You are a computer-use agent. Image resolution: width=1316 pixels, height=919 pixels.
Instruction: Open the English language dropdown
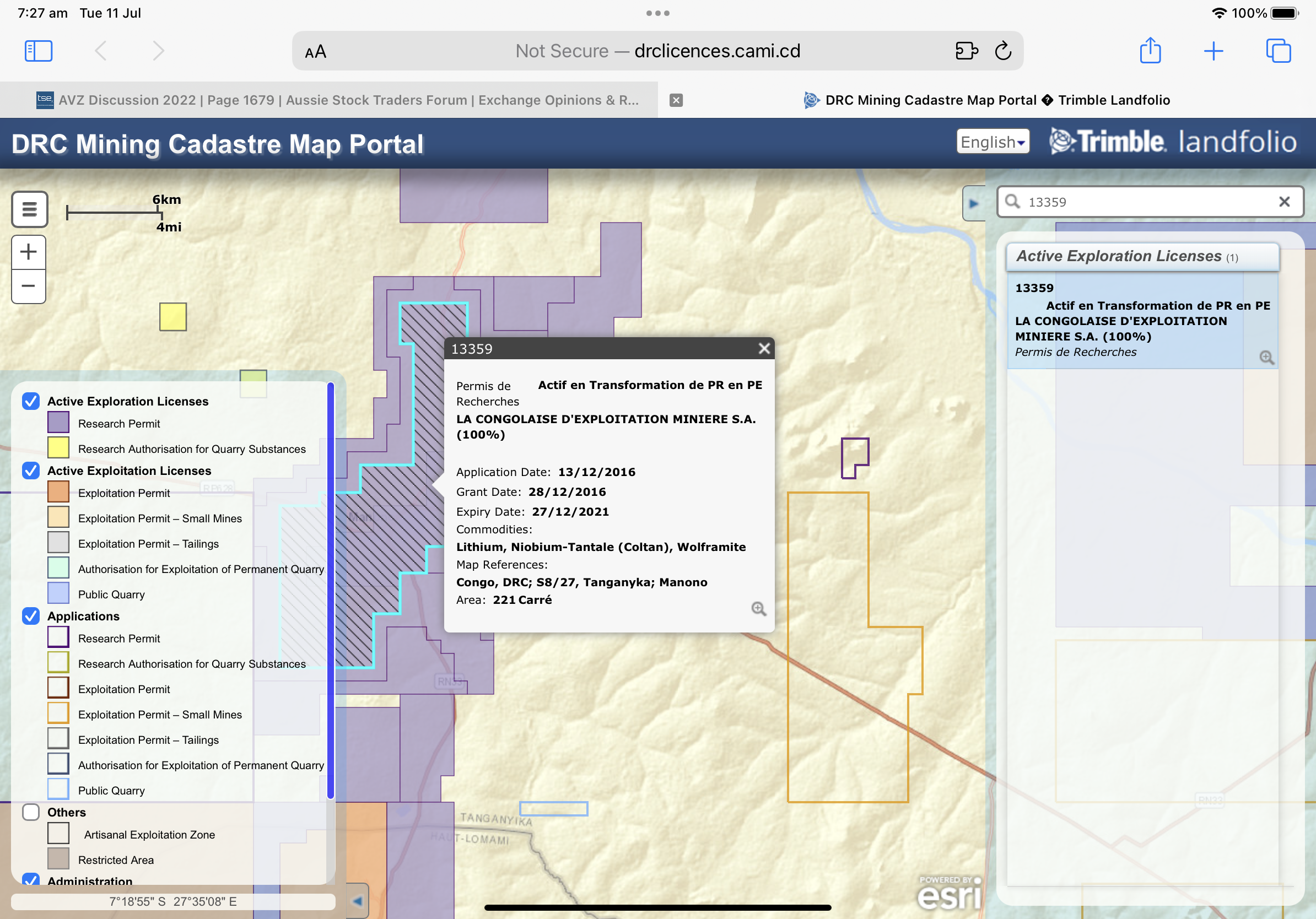click(x=993, y=142)
